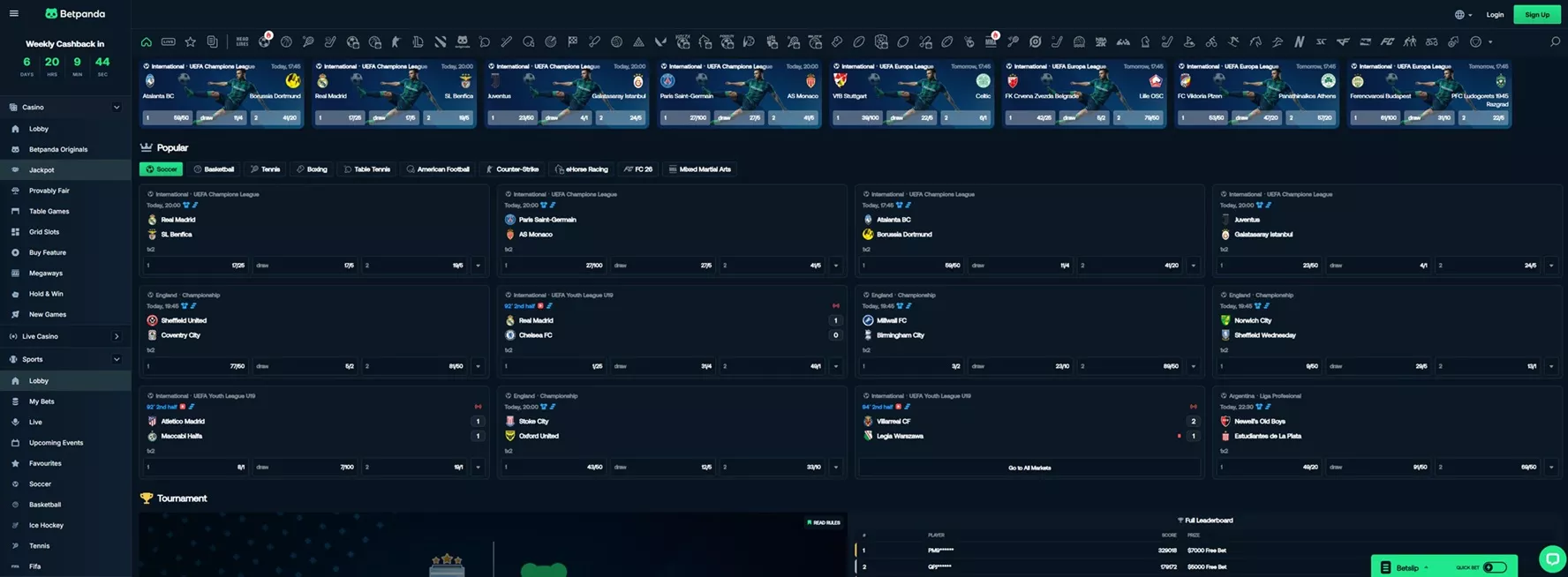Select the Table Tennis tab under Popular
This screenshot has width=1568, height=577.
tap(366, 169)
